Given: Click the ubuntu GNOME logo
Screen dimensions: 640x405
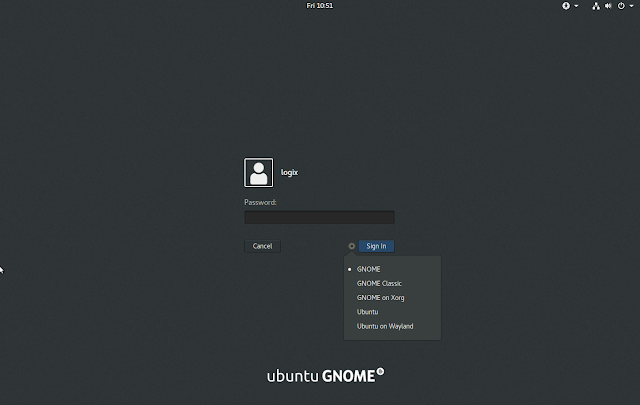Looking at the screenshot, I should click(x=324, y=377).
